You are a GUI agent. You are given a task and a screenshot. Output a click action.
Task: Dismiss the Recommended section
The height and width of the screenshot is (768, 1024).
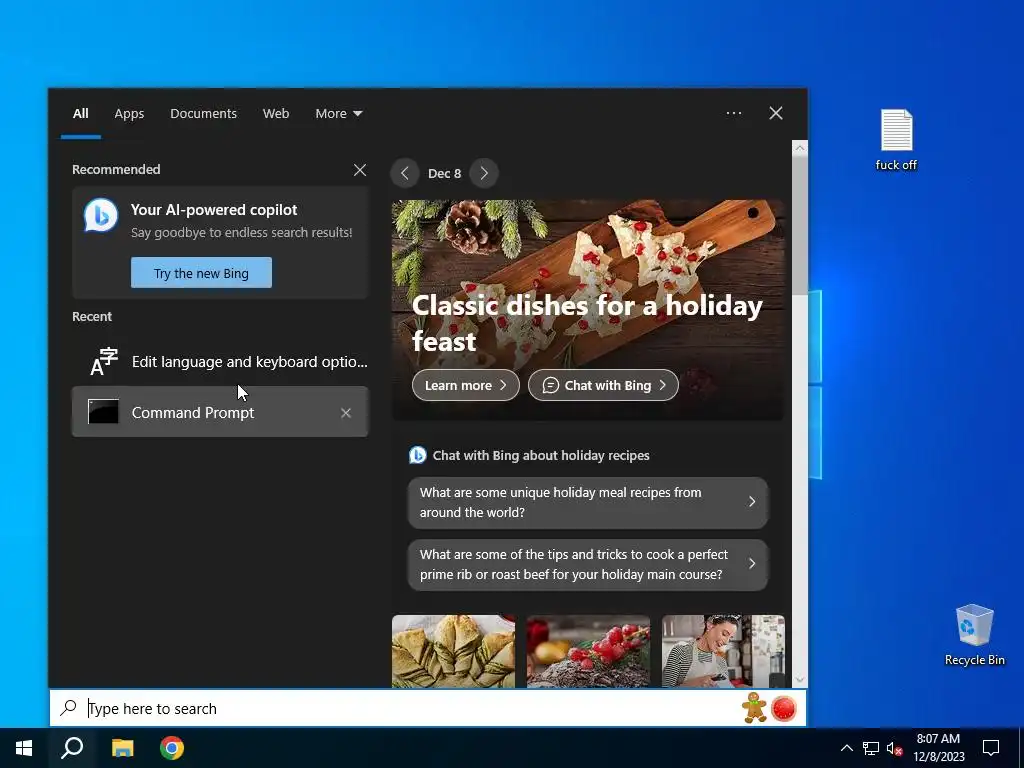360,170
